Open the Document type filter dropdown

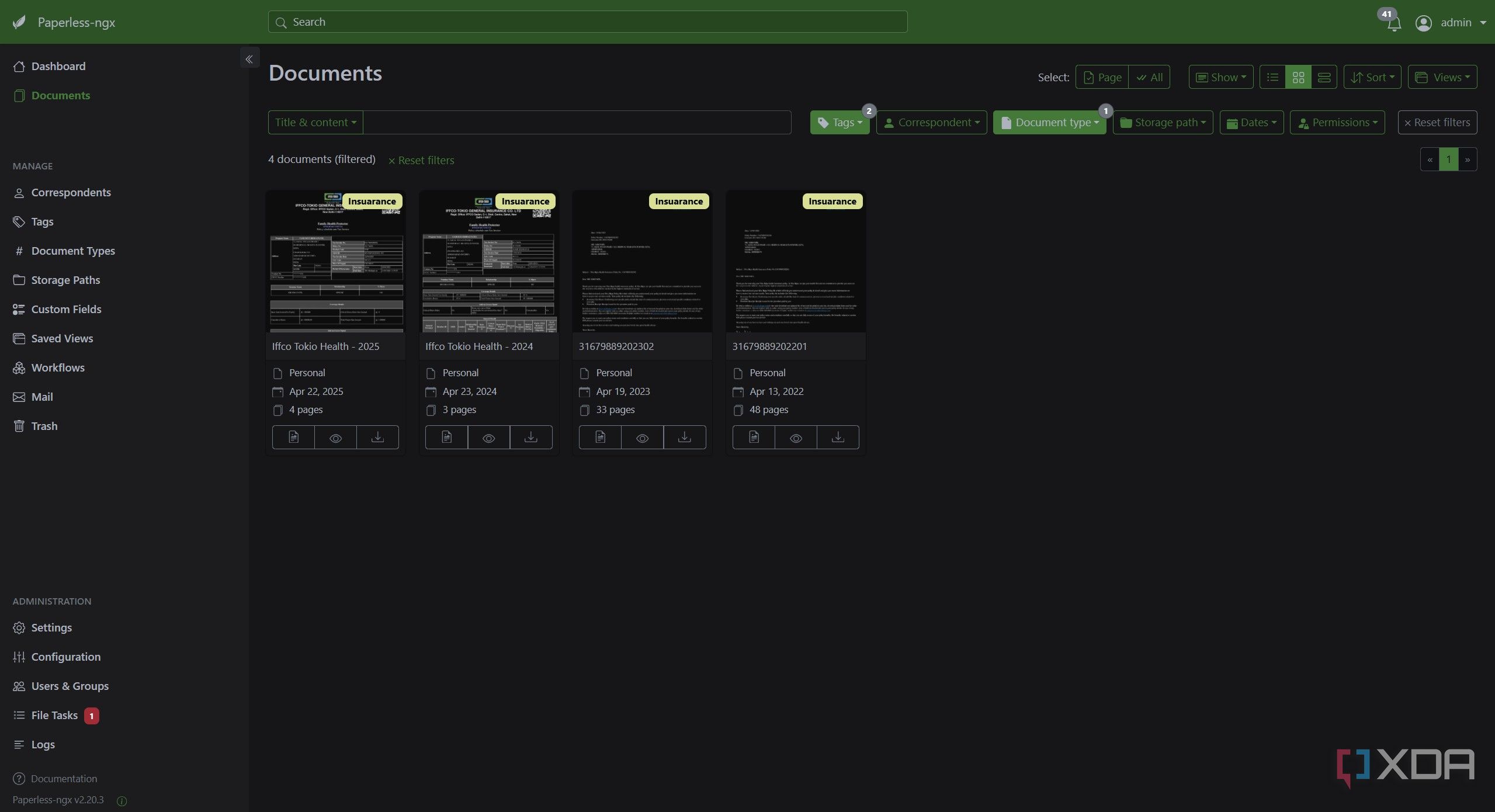1049,123
